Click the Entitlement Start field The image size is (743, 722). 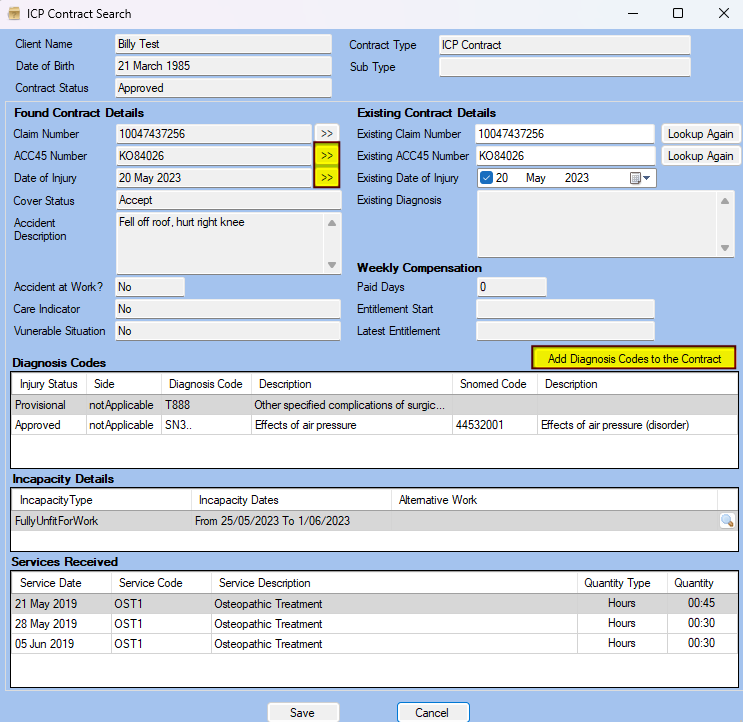click(x=565, y=309)
